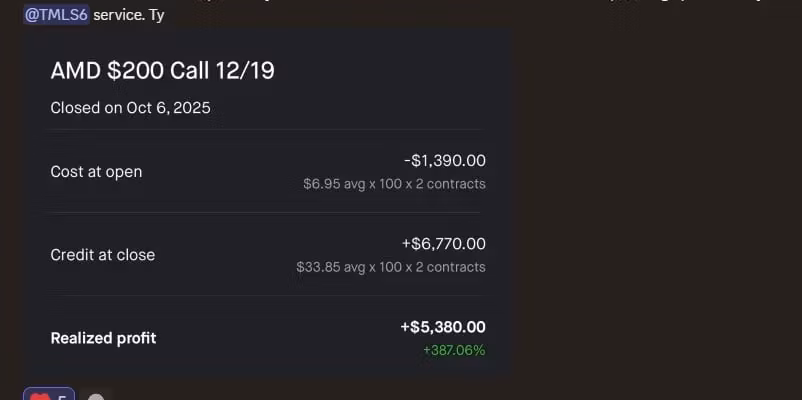The height and width of the screenshot is (400, 802).
Task: Click the divider line above Realized profit
Action: coord(265,295)
